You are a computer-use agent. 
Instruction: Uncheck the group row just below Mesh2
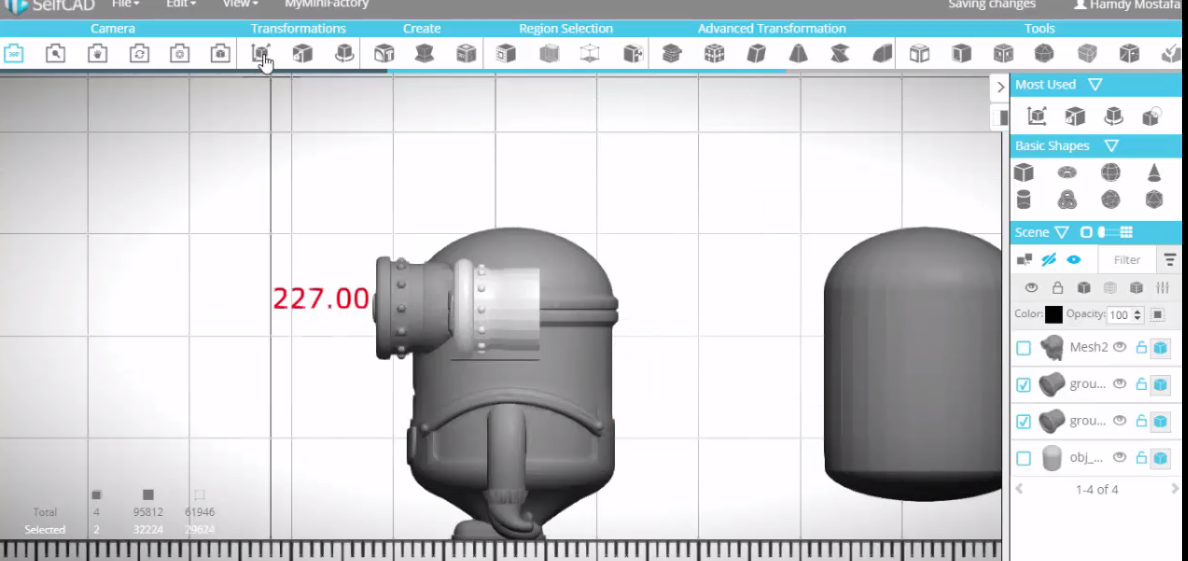pyautogui.click(x=1024, y=385)
